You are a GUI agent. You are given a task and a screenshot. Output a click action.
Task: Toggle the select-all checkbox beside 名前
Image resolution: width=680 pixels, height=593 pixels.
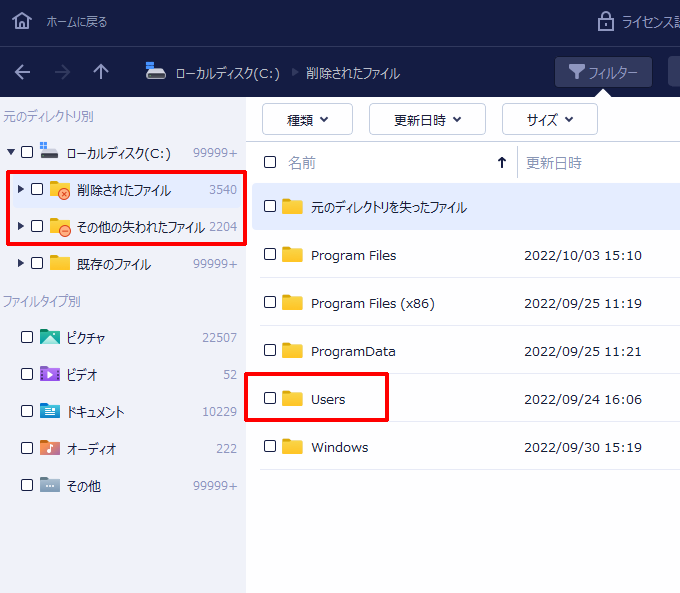point(270,162)
